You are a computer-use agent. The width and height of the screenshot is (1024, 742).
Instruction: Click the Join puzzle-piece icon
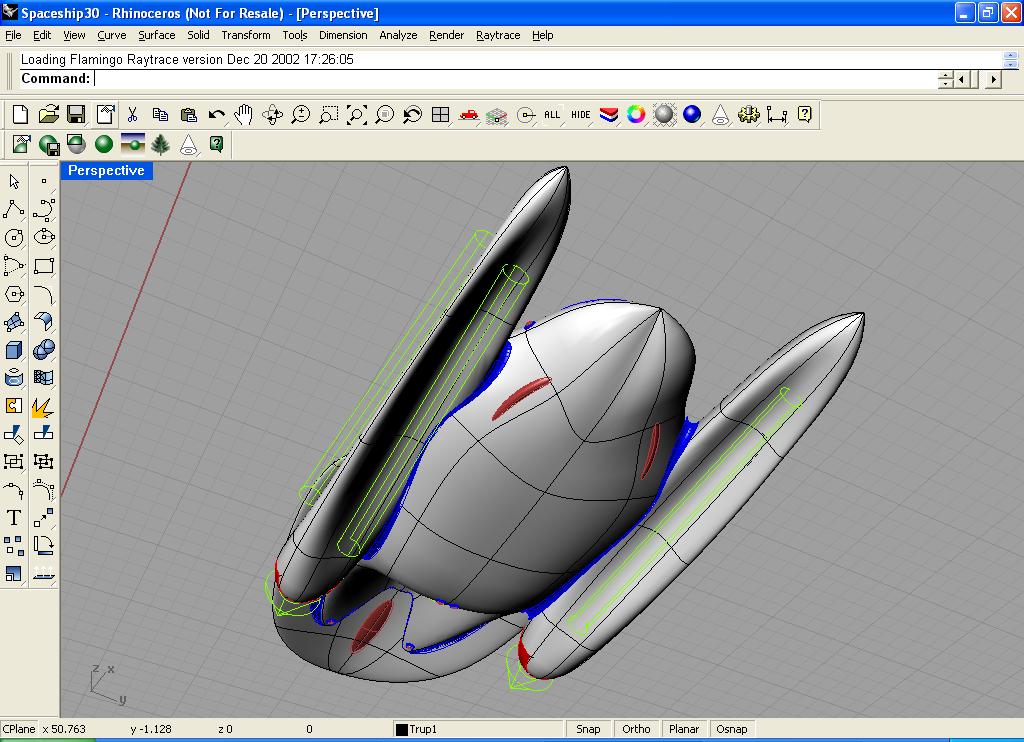click(14, 406)
